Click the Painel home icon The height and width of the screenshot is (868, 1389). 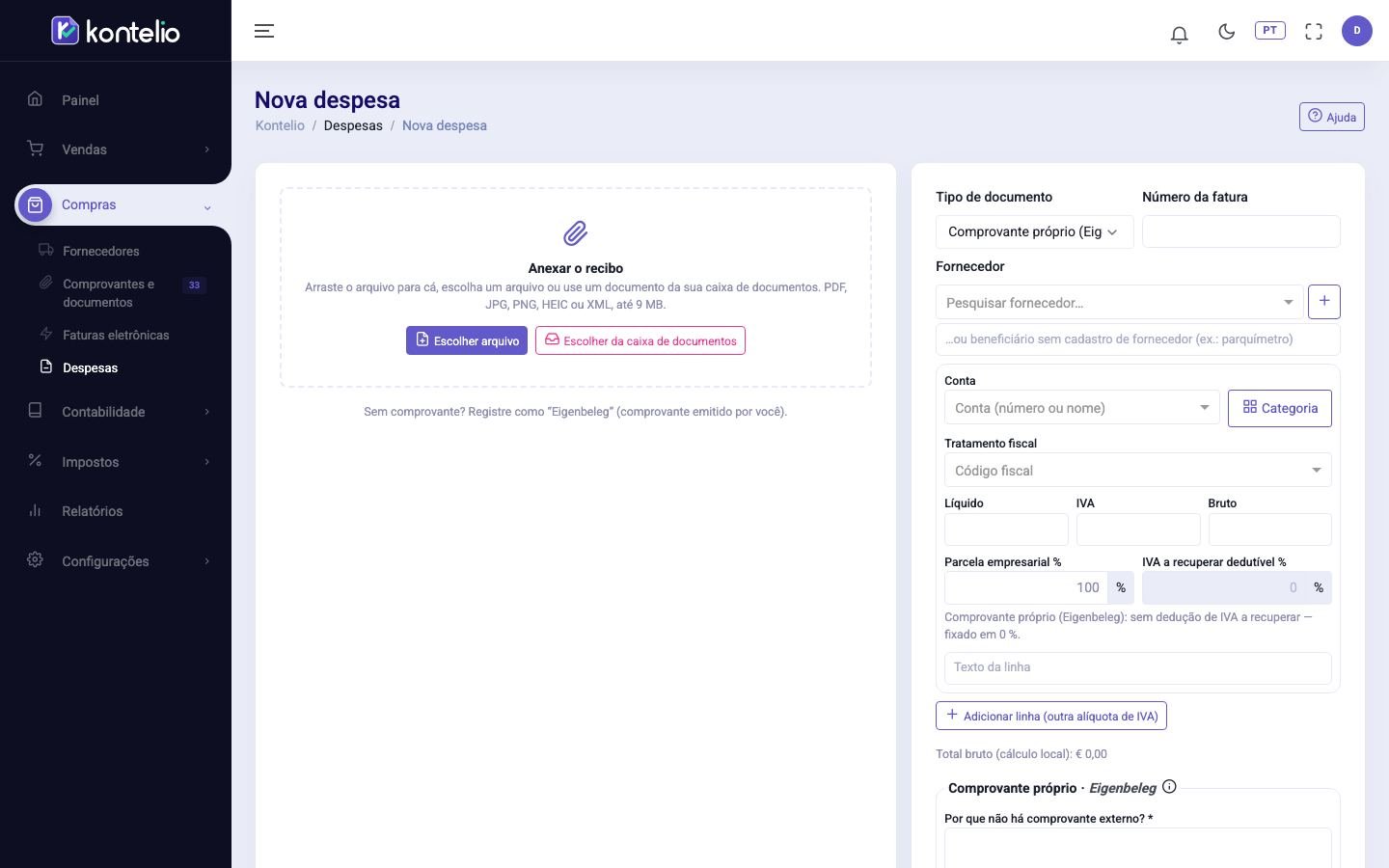[x=36, y=98]
